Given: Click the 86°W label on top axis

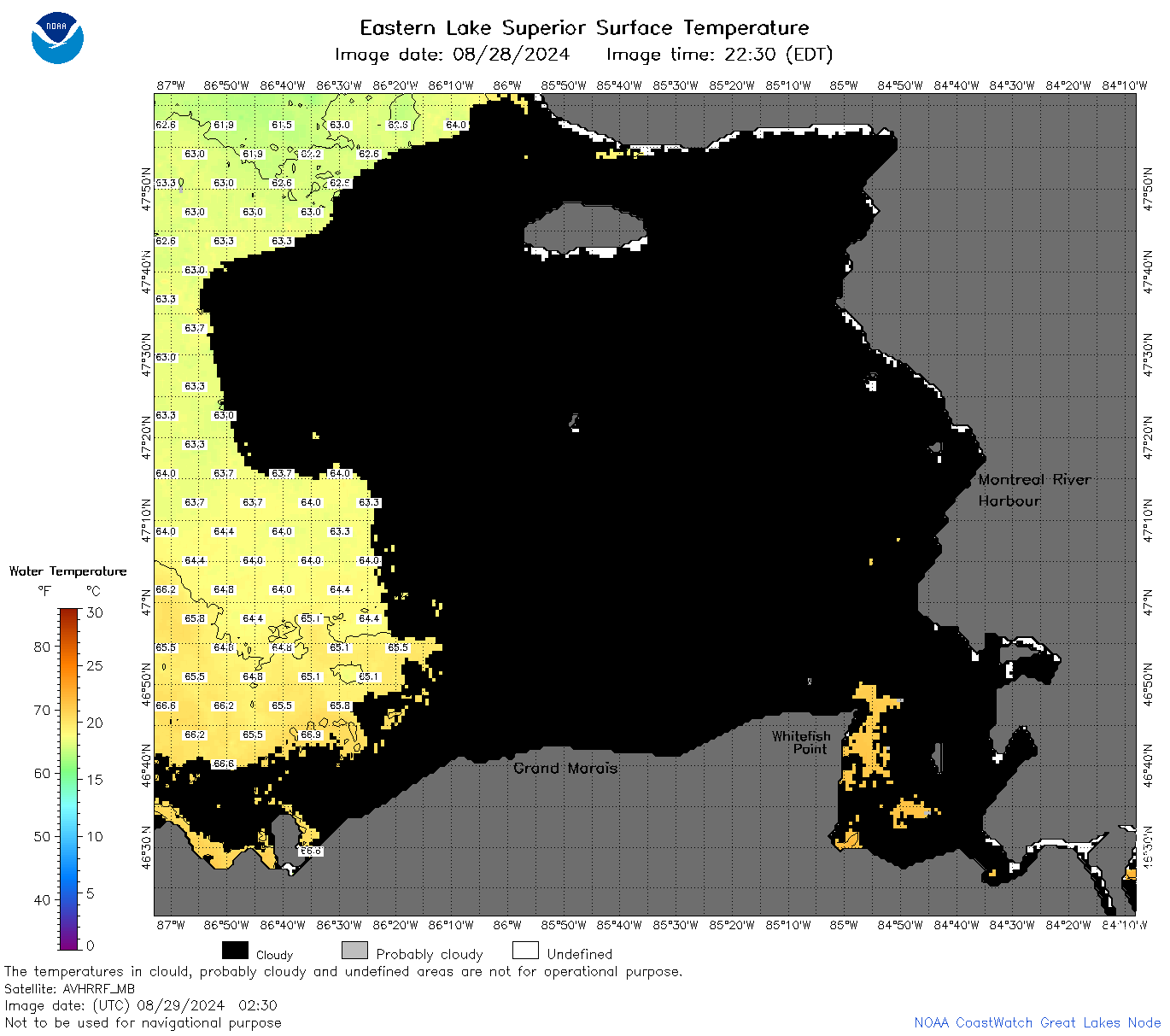Looking at the screenshot, I should pyautogui.click(x=507, y=85).
